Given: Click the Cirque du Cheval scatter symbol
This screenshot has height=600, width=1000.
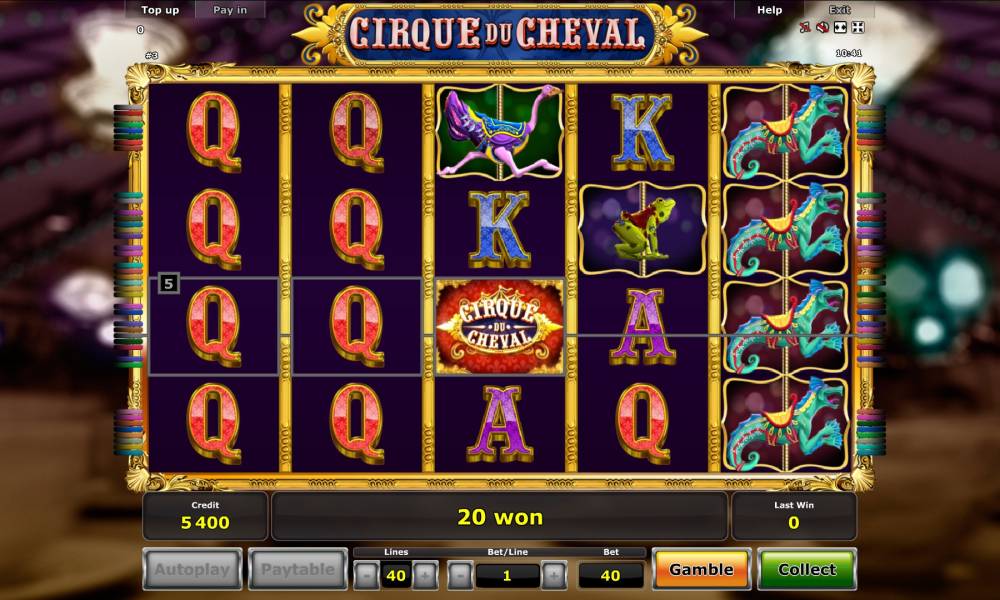Looking at the screenshot, I should (500, 326).
